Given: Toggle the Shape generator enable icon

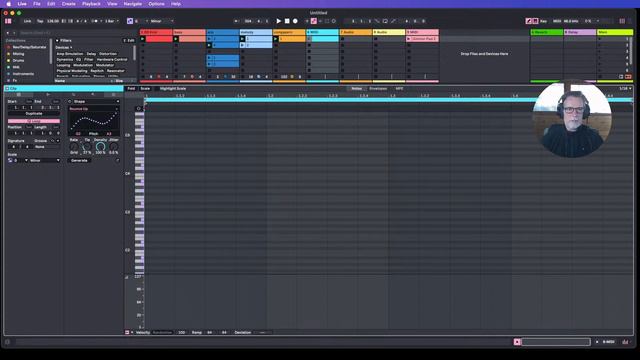Looking at the screenshot, I should coord(70,101).
